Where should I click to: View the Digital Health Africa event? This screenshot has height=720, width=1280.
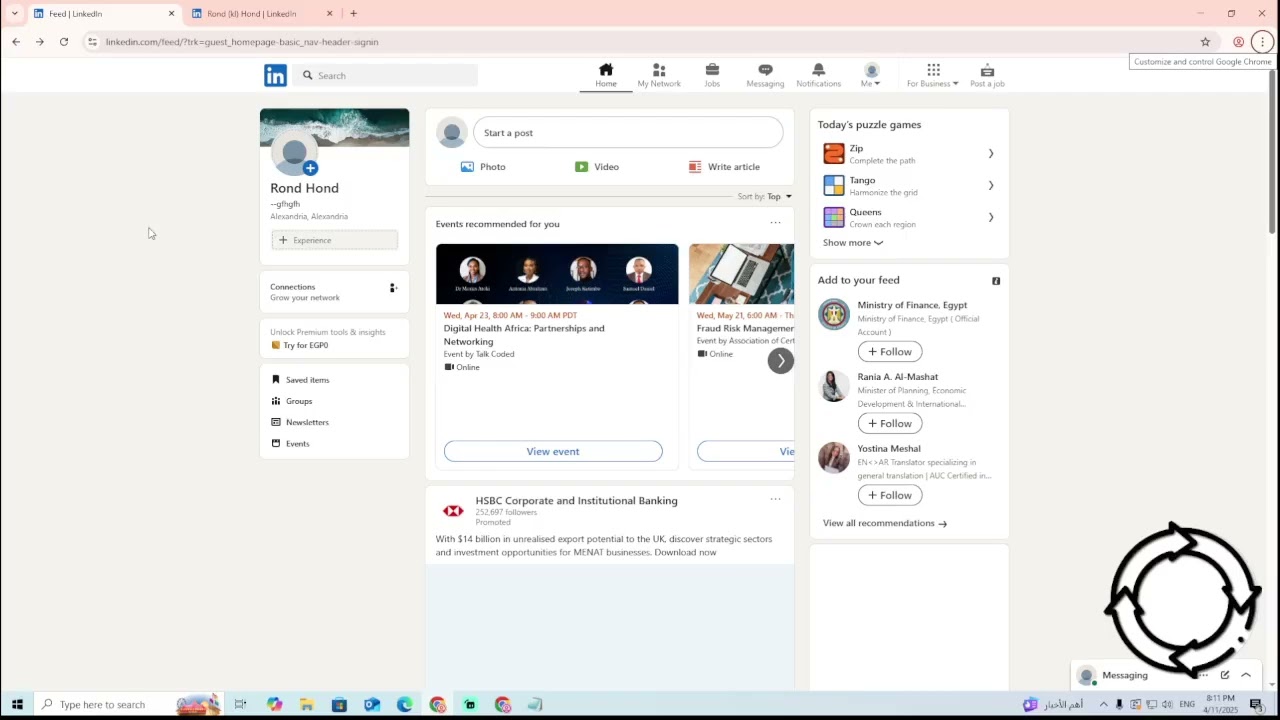(x=553, y=452)
